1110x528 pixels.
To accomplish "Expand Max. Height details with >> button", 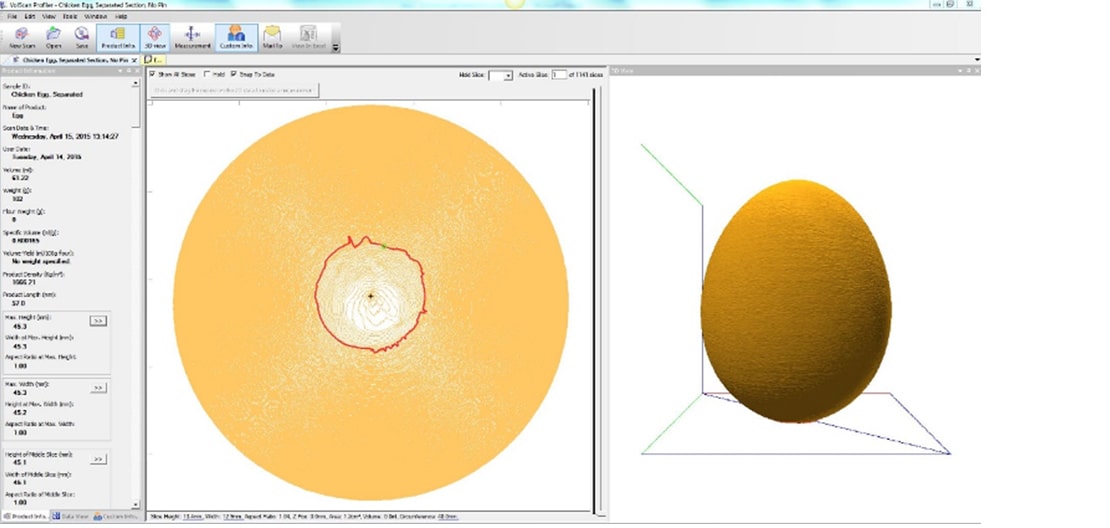I will tap(98, 321).
